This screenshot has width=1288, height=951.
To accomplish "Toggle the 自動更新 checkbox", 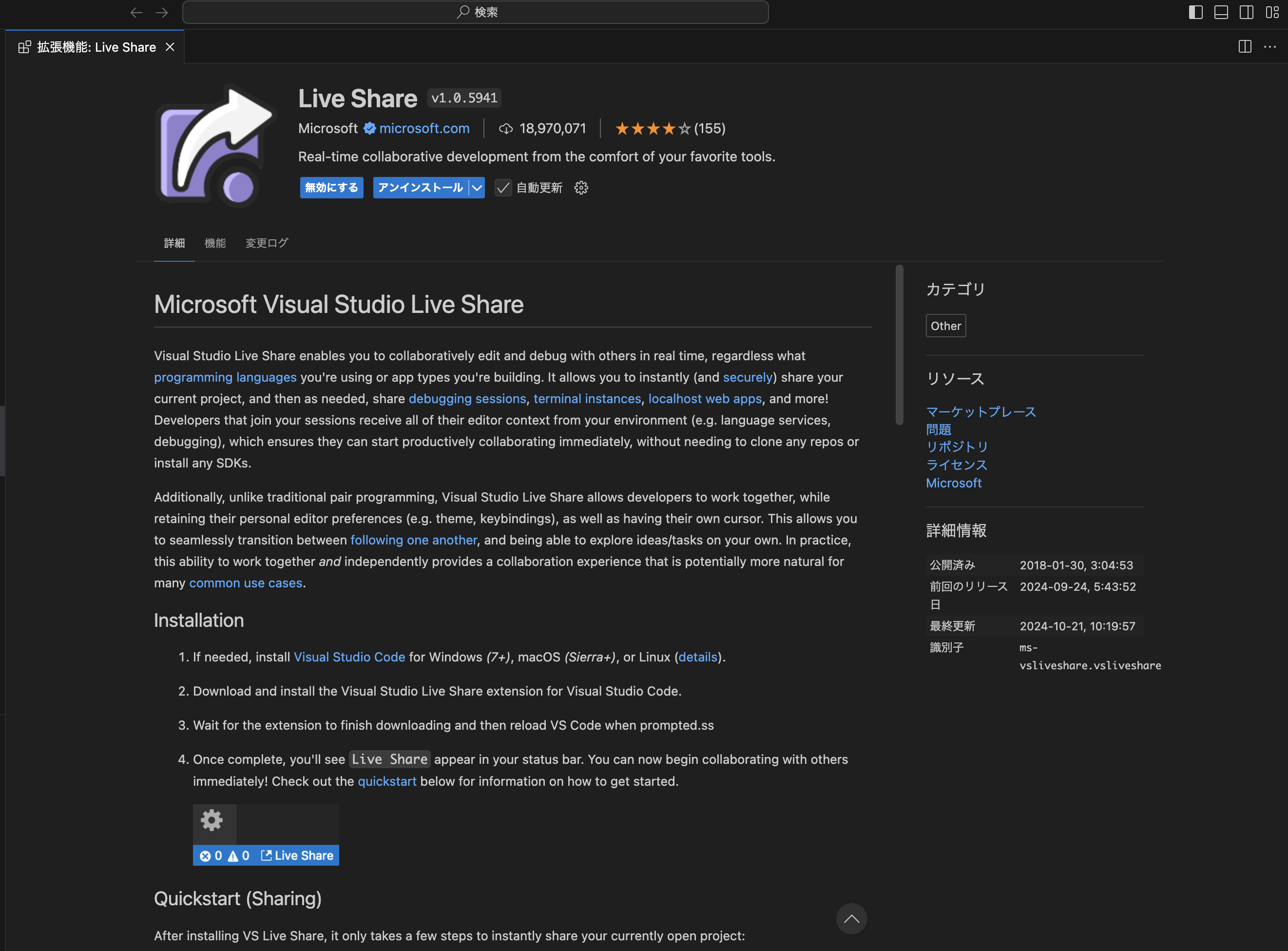I will coord(503,188).
